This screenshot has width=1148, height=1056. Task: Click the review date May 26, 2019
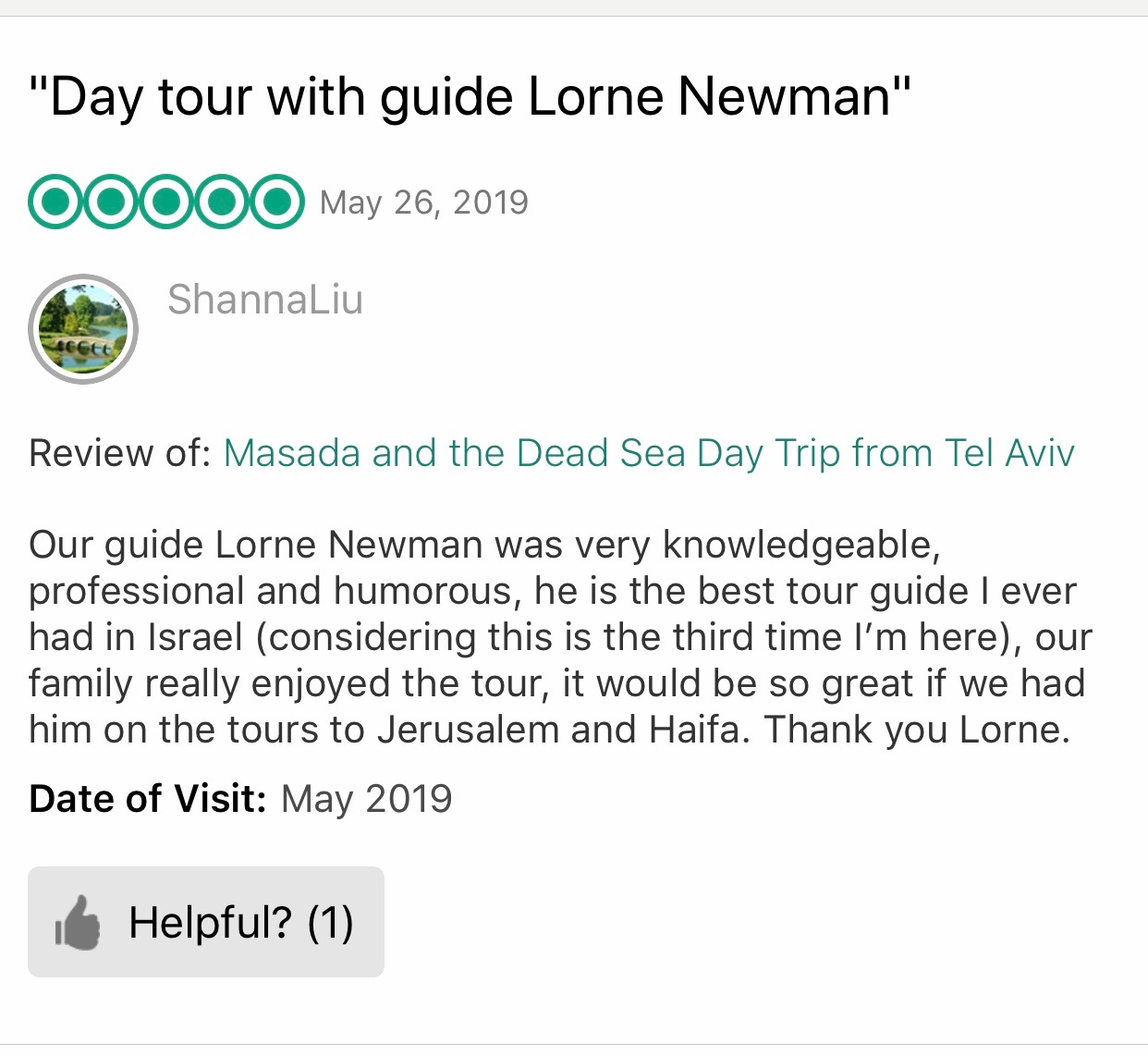423,203
